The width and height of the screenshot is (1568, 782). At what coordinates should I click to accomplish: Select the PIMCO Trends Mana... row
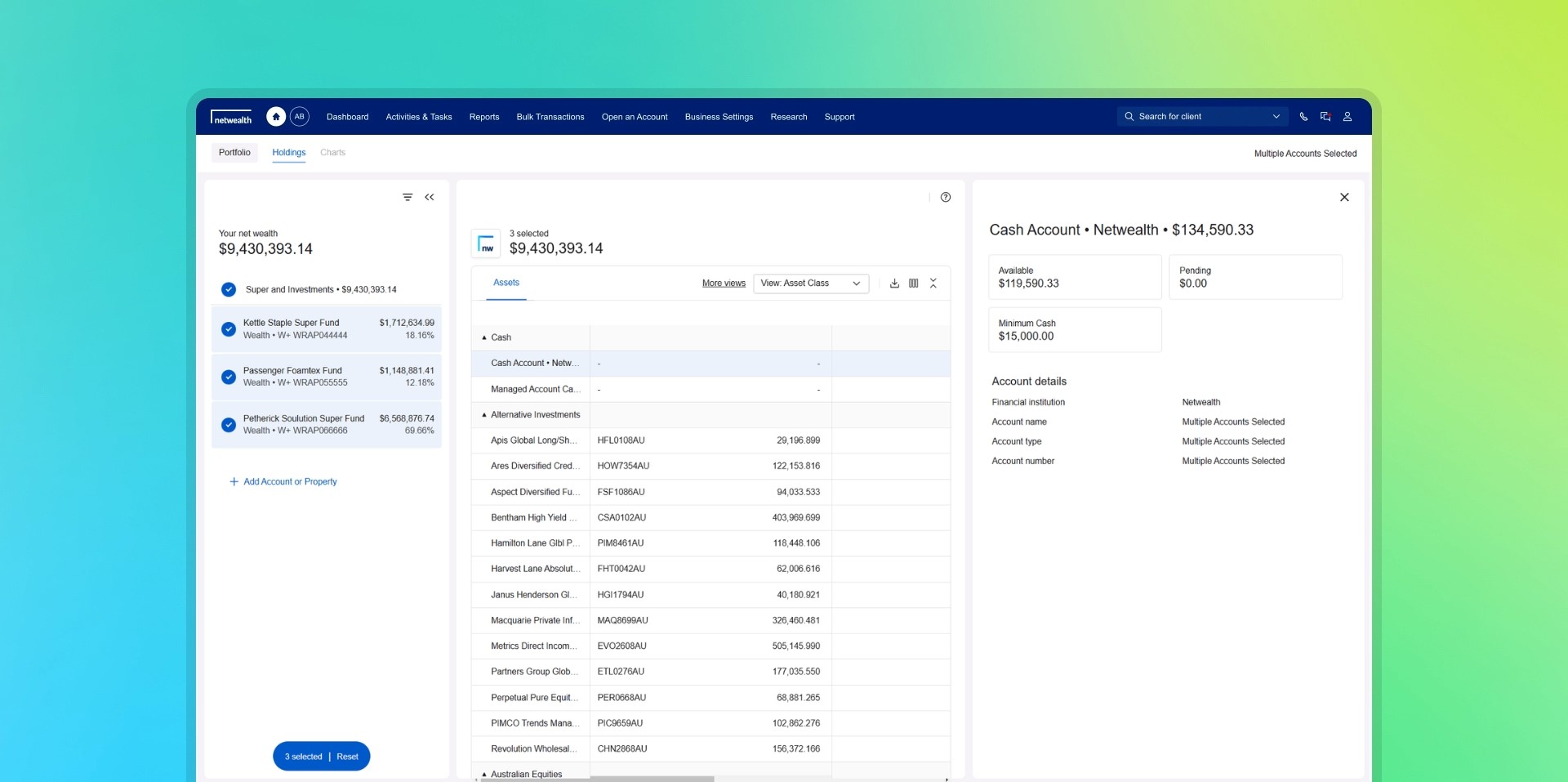pos(710,723)
